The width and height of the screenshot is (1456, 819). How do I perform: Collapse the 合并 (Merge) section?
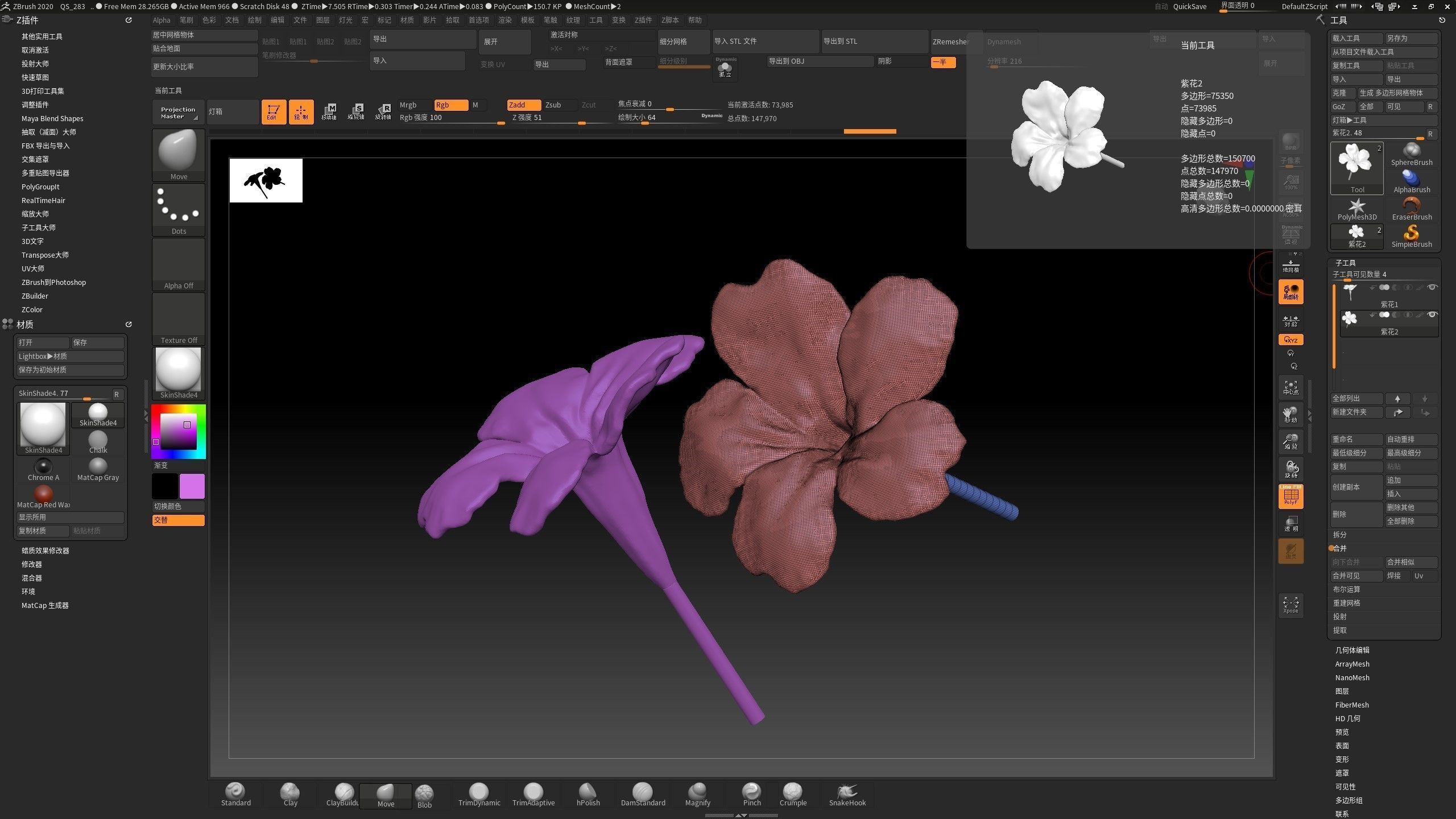pyautogui.click(x=1339, y=548)
